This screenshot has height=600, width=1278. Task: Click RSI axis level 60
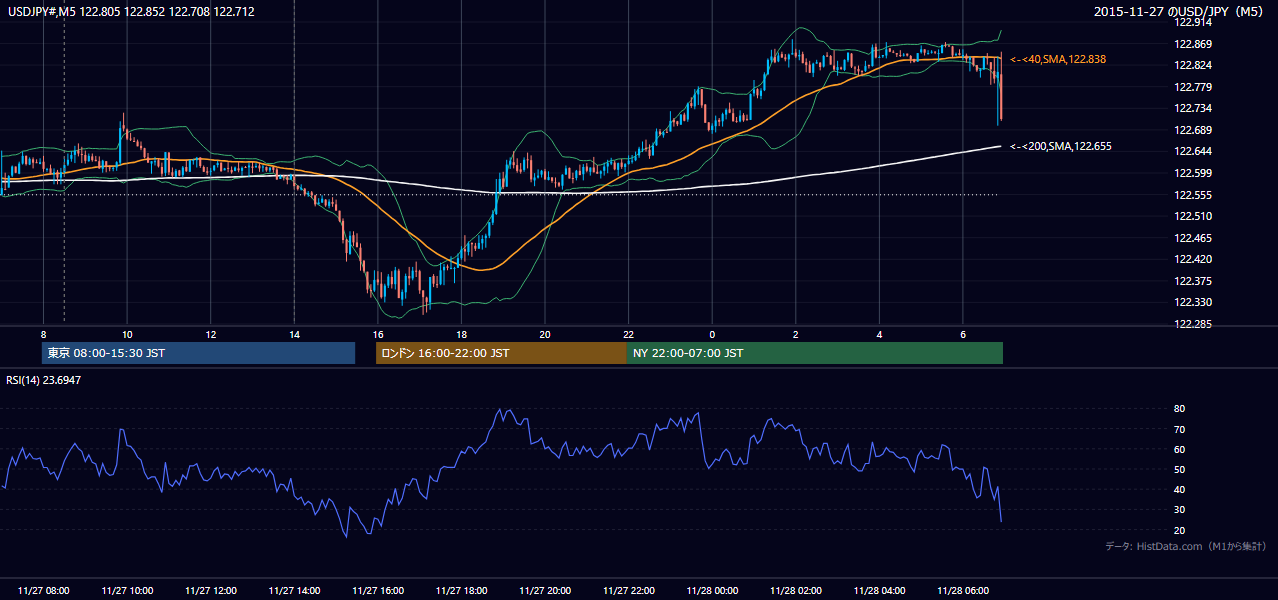tap(1180, 449)
